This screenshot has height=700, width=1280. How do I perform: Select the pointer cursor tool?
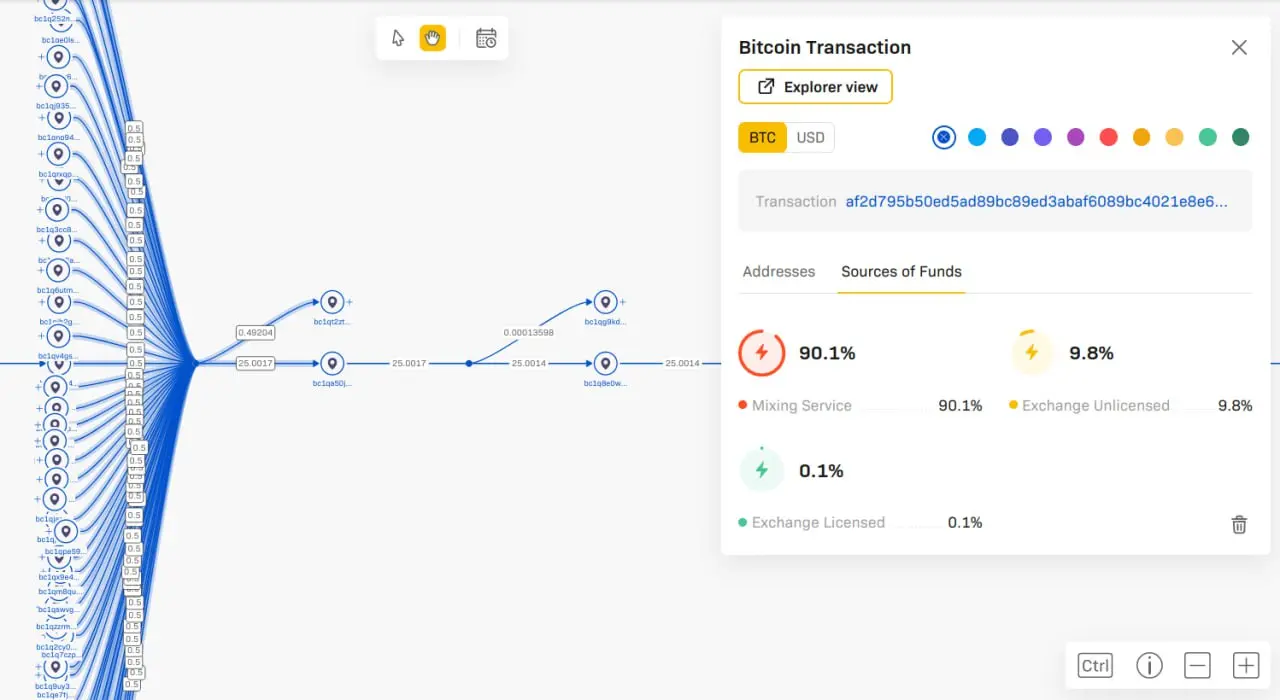tap(398, 38)
